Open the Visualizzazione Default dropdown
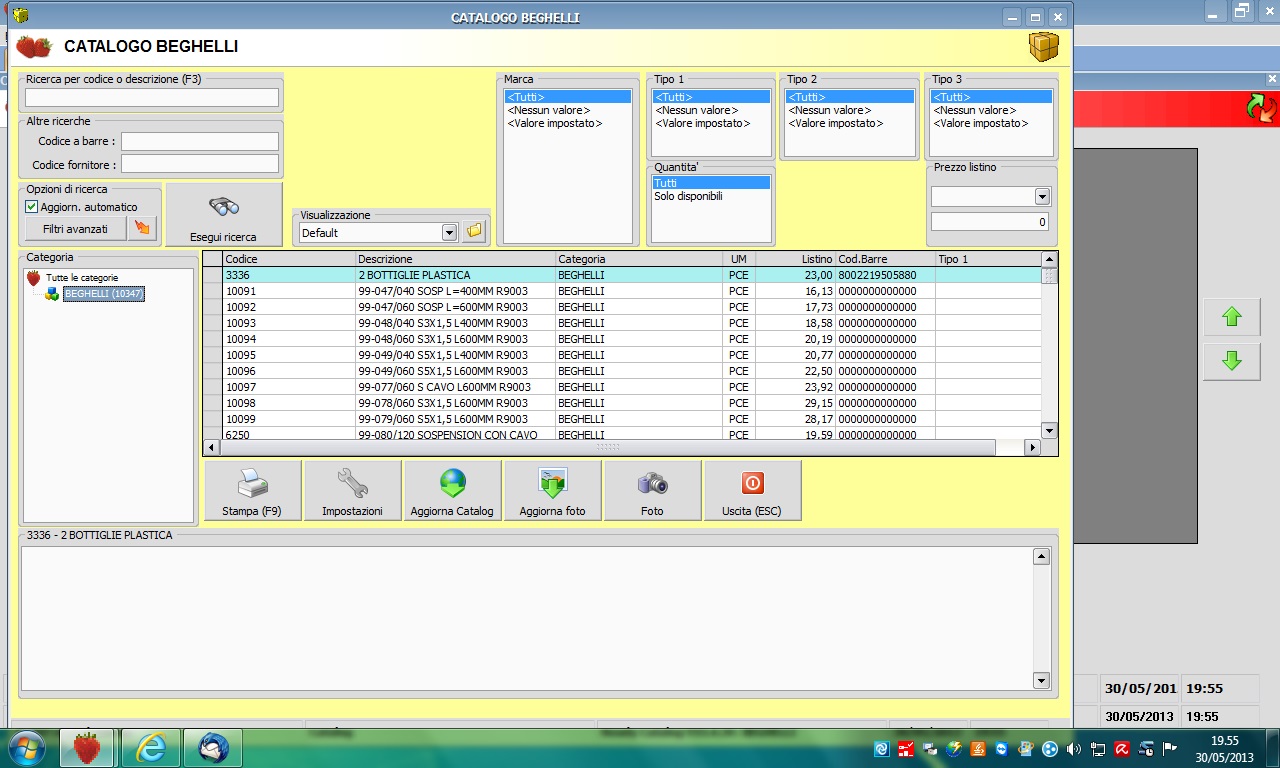Screen dimensions: 1280x768 point(449,232)
